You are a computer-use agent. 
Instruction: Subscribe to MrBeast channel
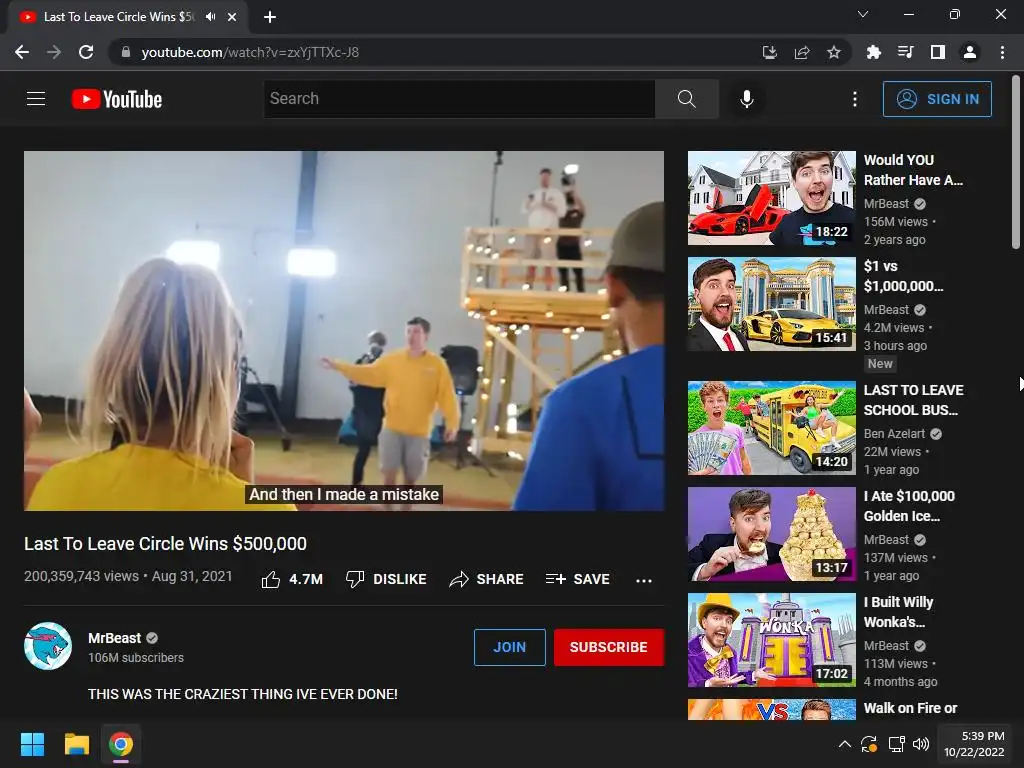tap(609, 647)
